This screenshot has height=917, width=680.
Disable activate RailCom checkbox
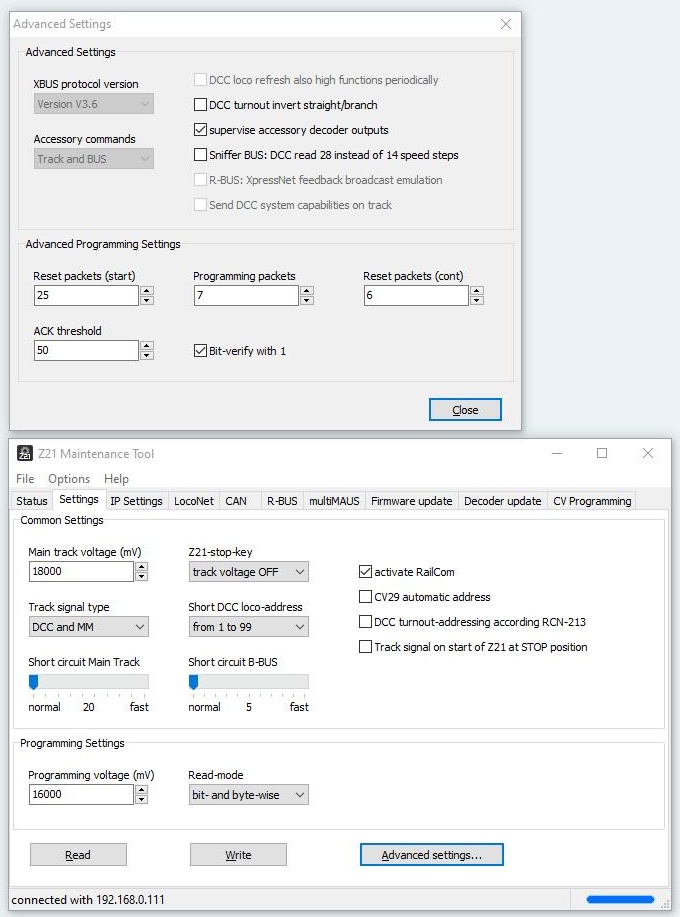[x=365, y=571]
